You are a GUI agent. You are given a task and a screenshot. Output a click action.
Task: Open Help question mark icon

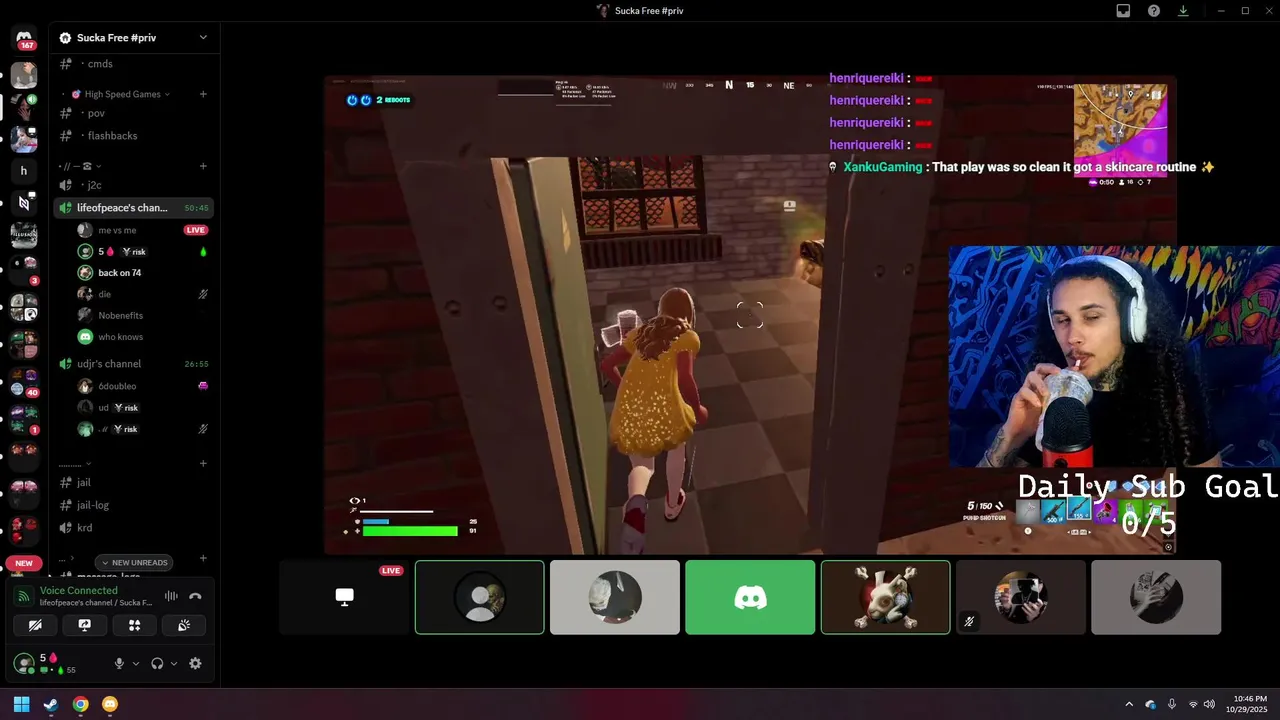1154,11
